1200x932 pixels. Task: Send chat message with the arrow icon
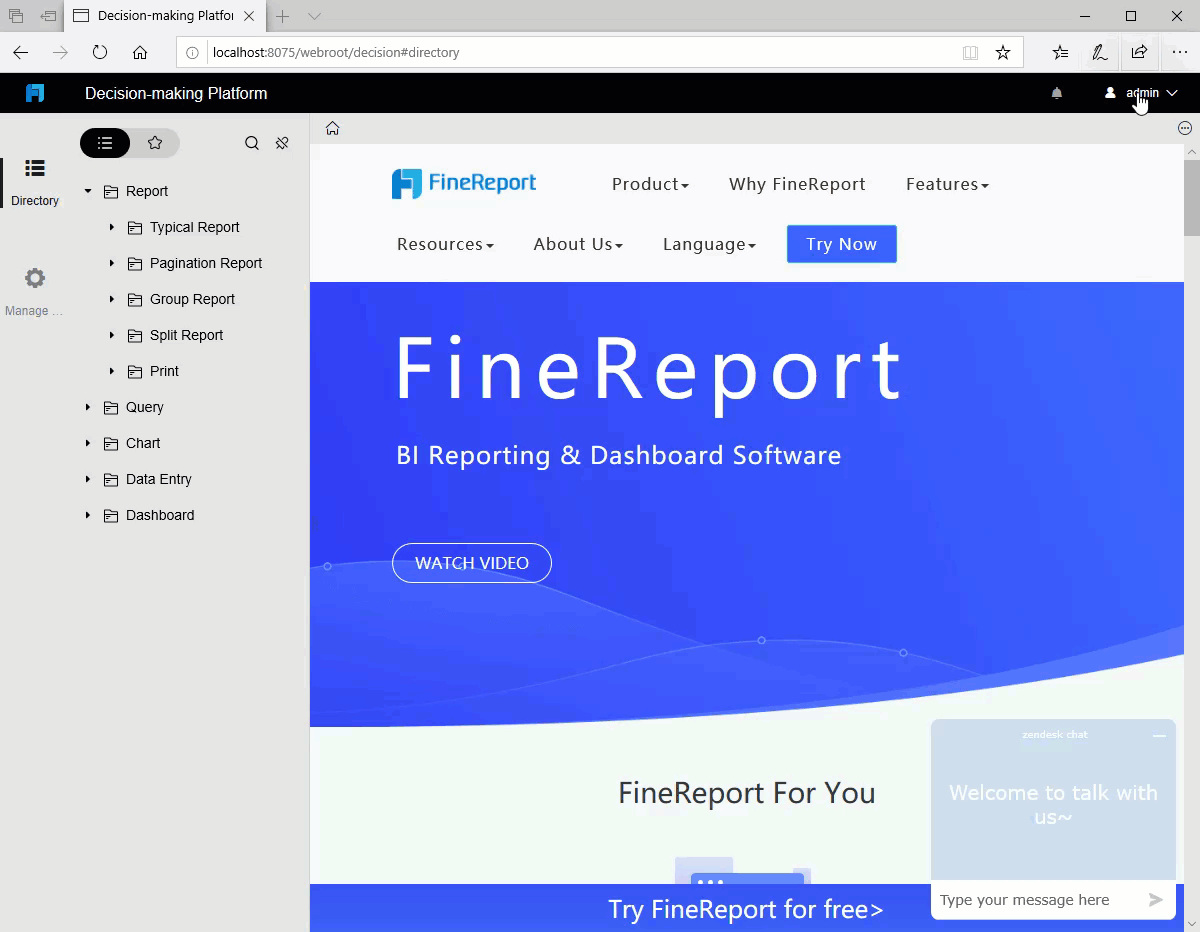point(1158,900)
